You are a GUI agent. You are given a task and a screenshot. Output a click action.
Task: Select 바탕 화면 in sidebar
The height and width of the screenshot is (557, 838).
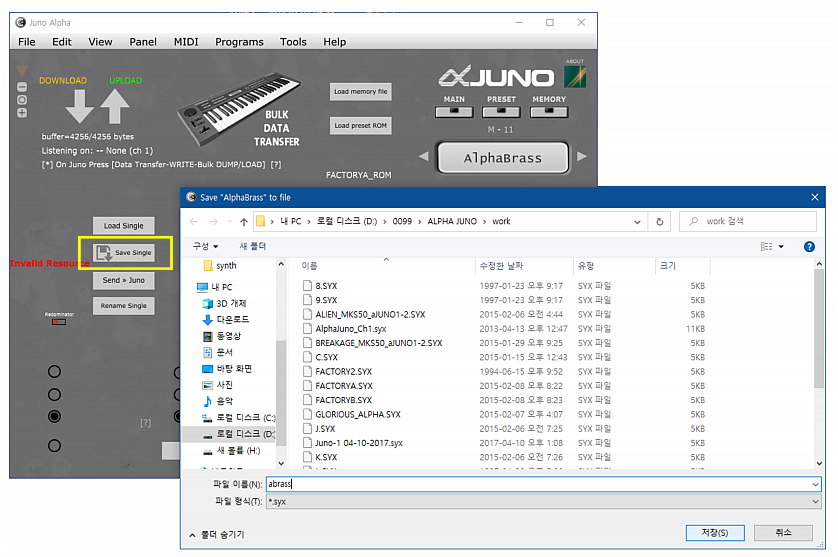(x=227, y=369)
